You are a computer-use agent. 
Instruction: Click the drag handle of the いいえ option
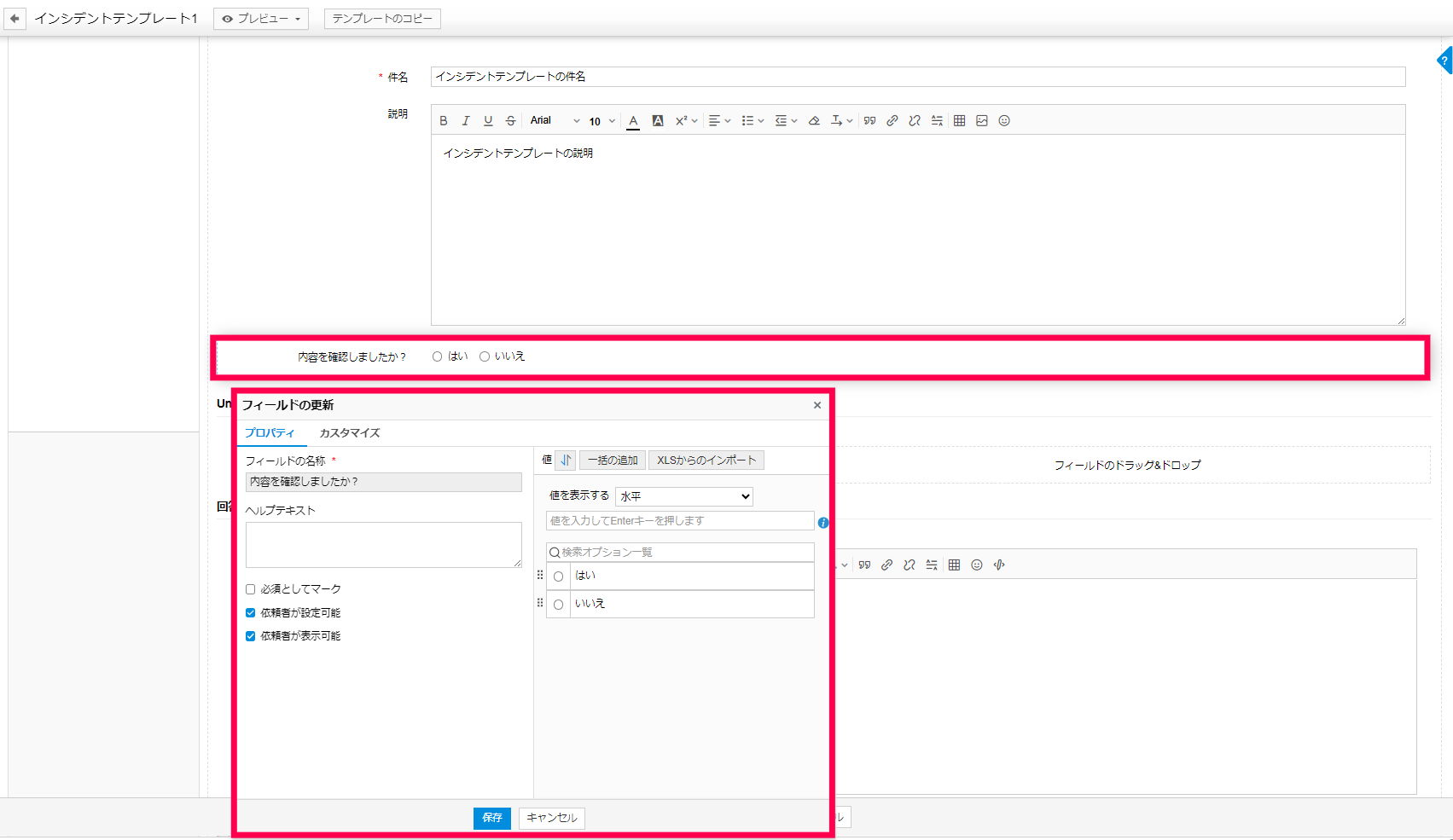coord(540,603)
